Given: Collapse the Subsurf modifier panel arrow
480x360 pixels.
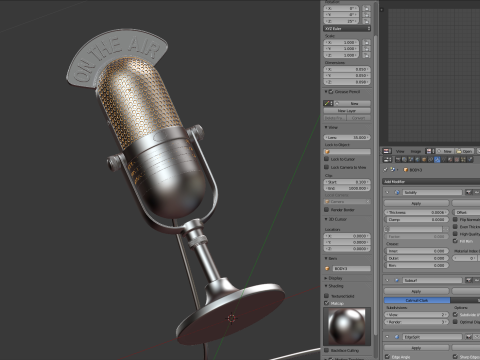Looking at the screenshot, I should click(387, 280).
